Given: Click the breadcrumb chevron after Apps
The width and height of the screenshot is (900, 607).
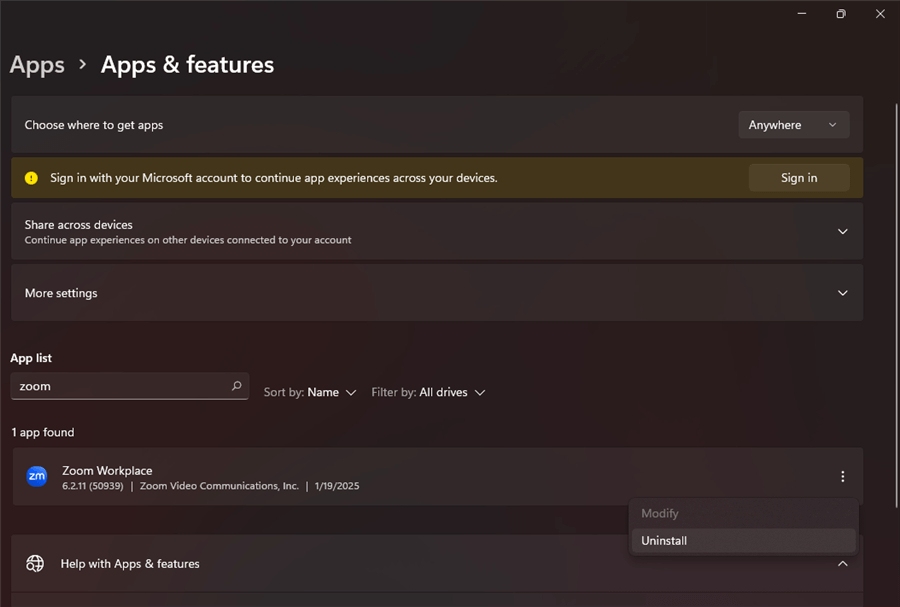Looking at the screenshot, I should (x=83, y=65).
